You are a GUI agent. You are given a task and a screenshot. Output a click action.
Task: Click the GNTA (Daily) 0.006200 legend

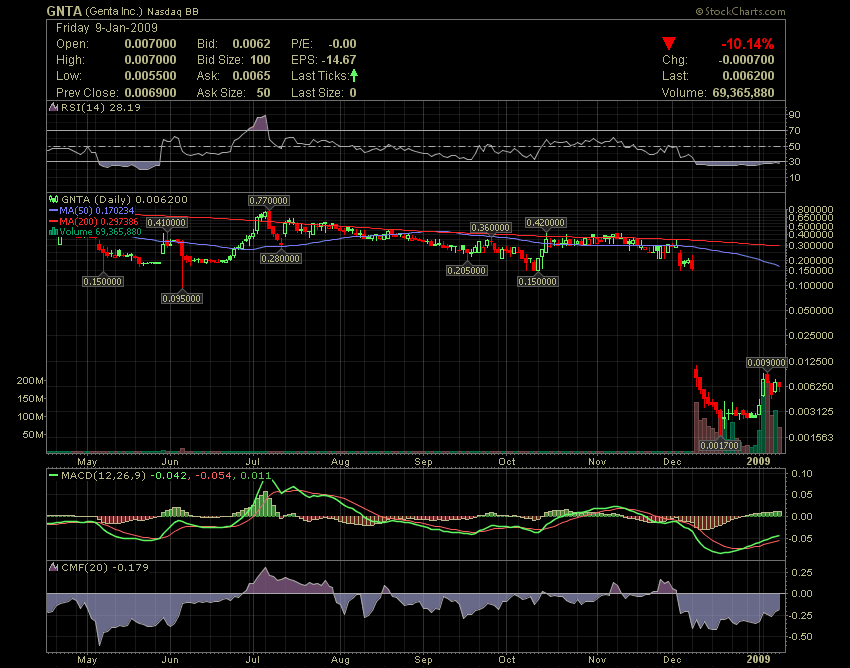[x=124, y=200]
